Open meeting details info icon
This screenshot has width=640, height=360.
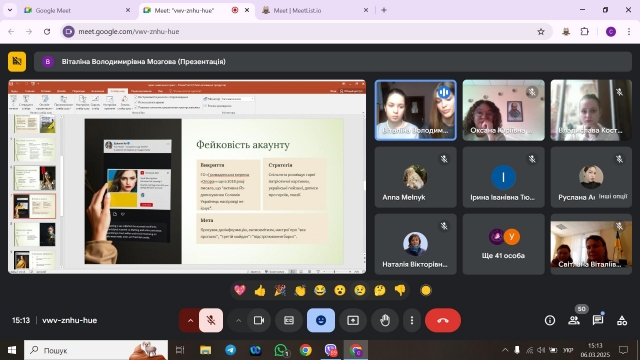pos(550,320)
